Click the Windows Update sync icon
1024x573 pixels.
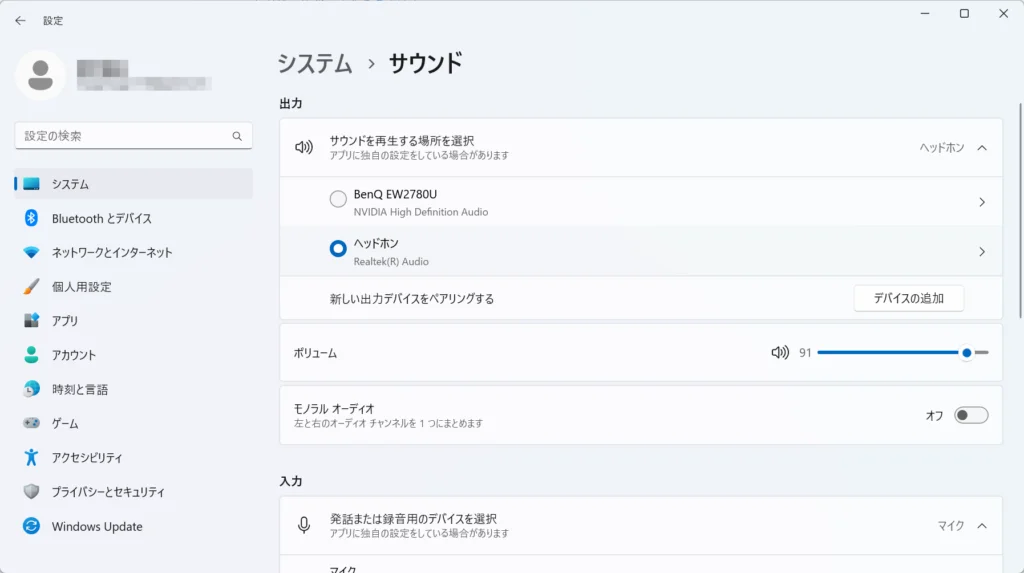point(31,526)
